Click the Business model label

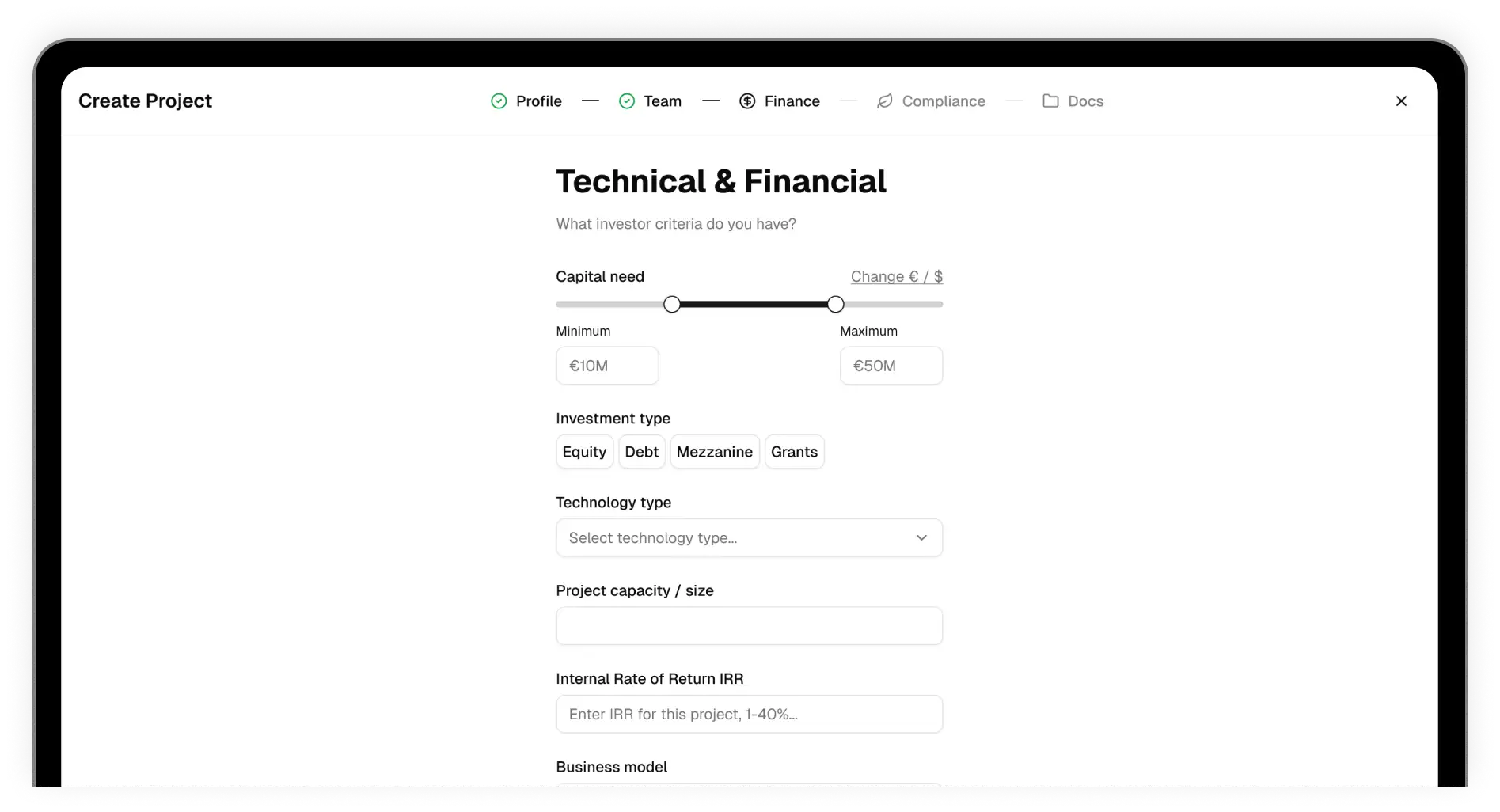point(611,767)
